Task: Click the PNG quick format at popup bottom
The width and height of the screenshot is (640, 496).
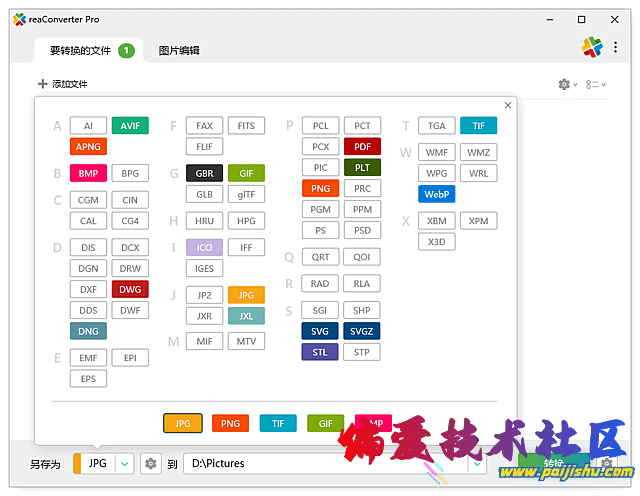Action: click(230, 423)
